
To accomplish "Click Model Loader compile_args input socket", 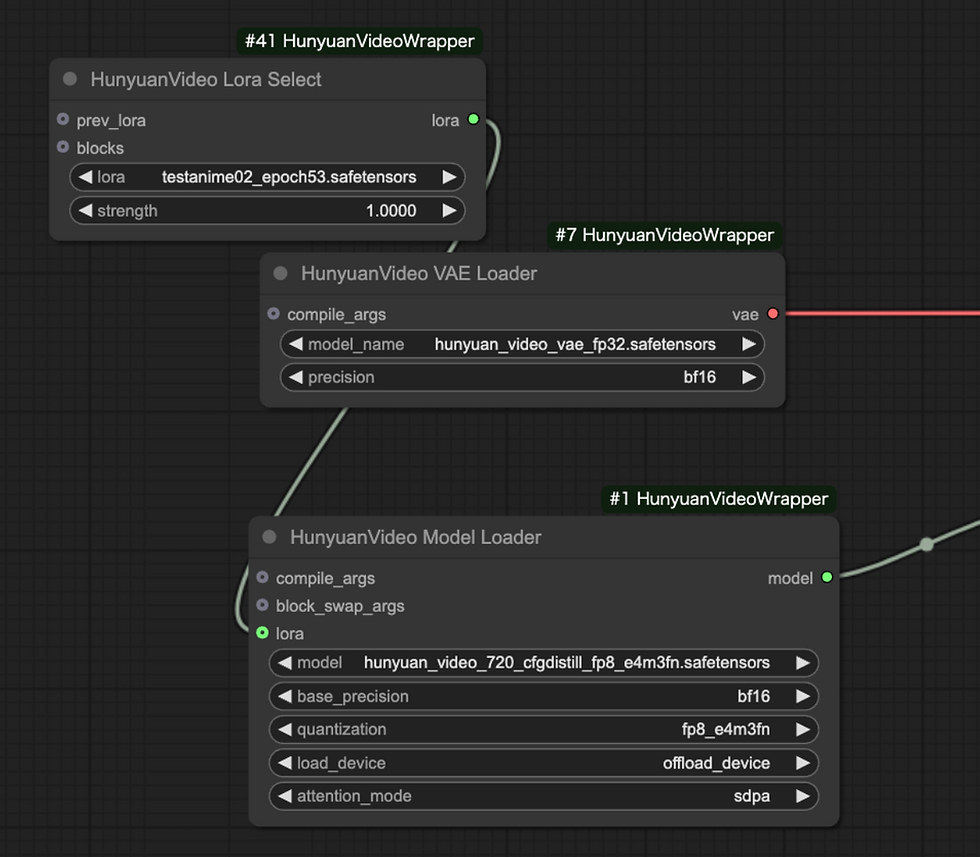I will (262, 577).
